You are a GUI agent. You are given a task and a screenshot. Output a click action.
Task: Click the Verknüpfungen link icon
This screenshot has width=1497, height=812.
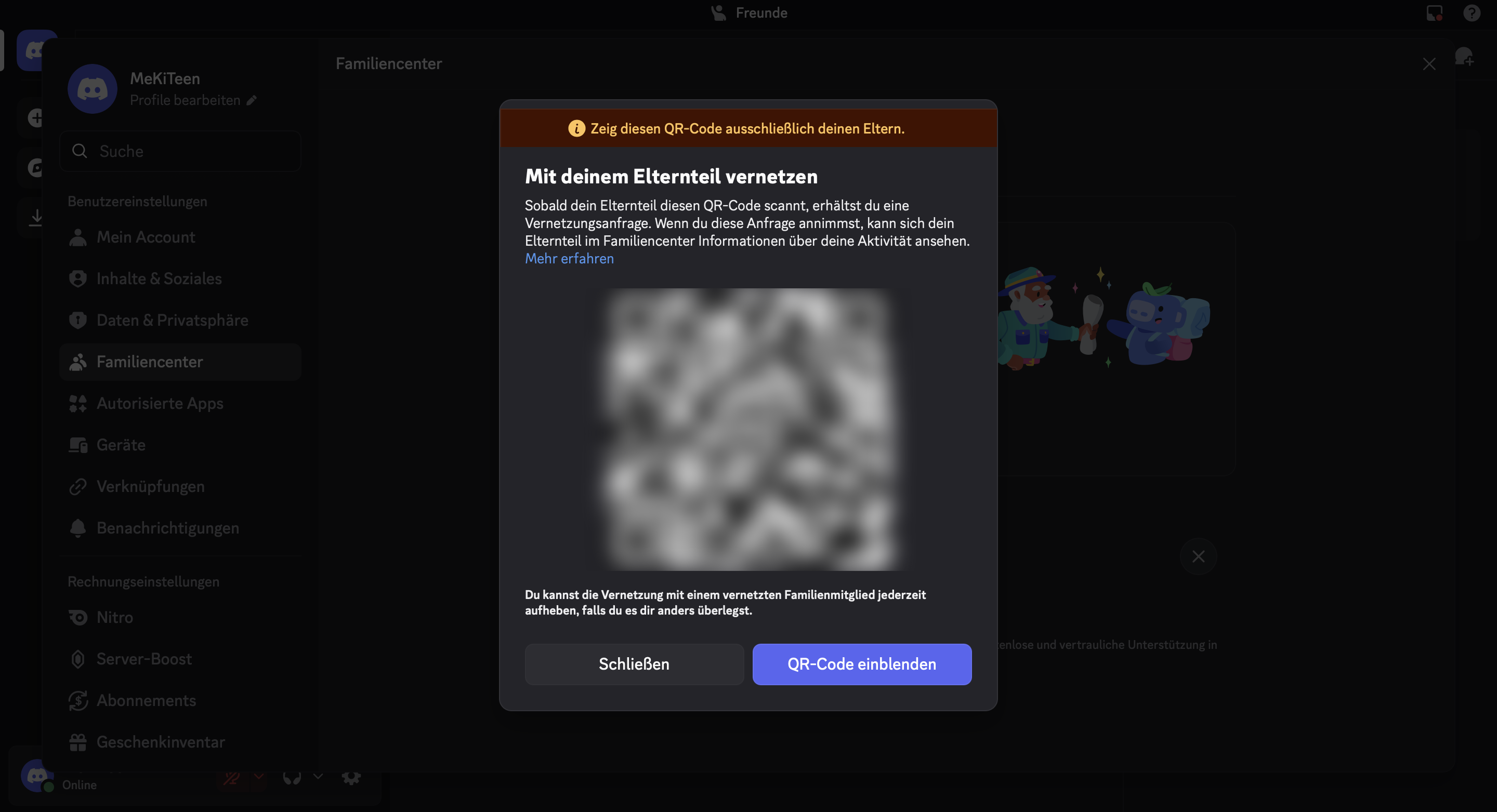coord(78,487)
